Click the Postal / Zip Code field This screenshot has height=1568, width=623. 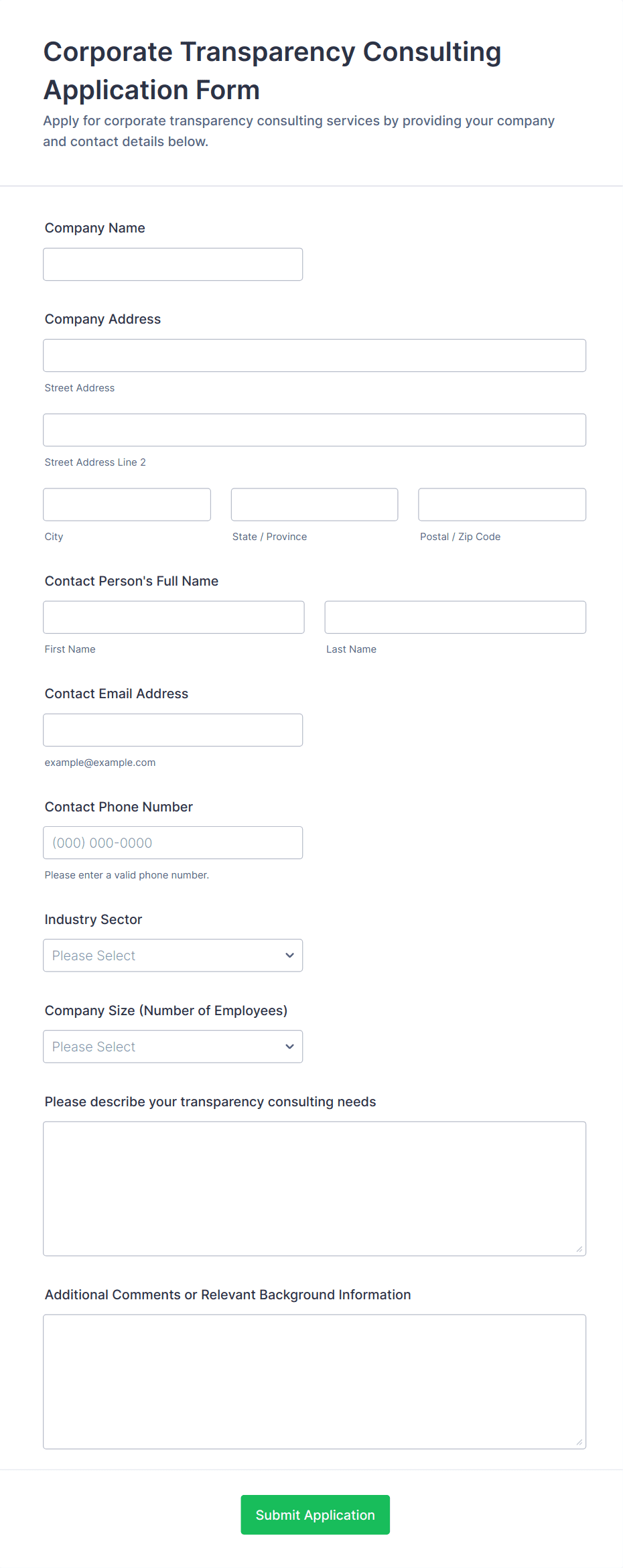[x=501, y=504]
